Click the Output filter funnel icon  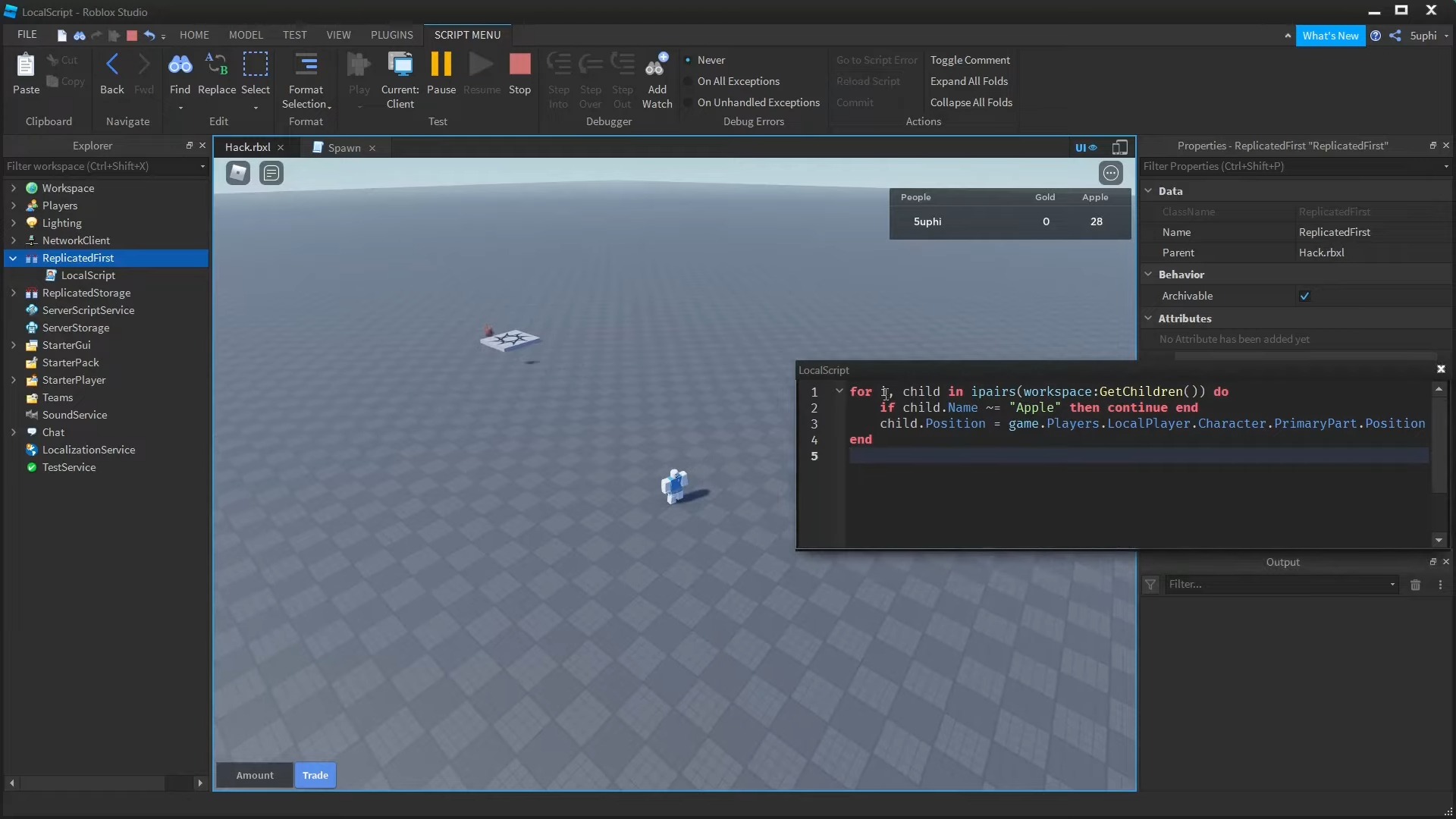[x=1150, y=584]
